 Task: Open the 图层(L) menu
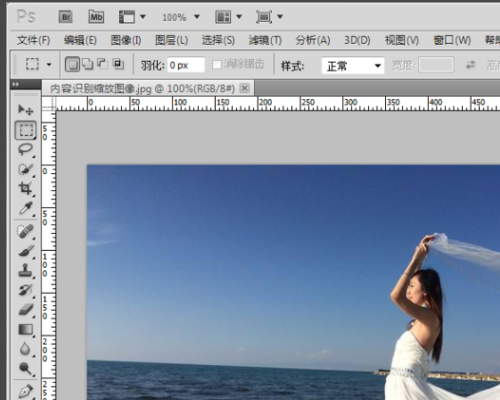coord(171,40)
